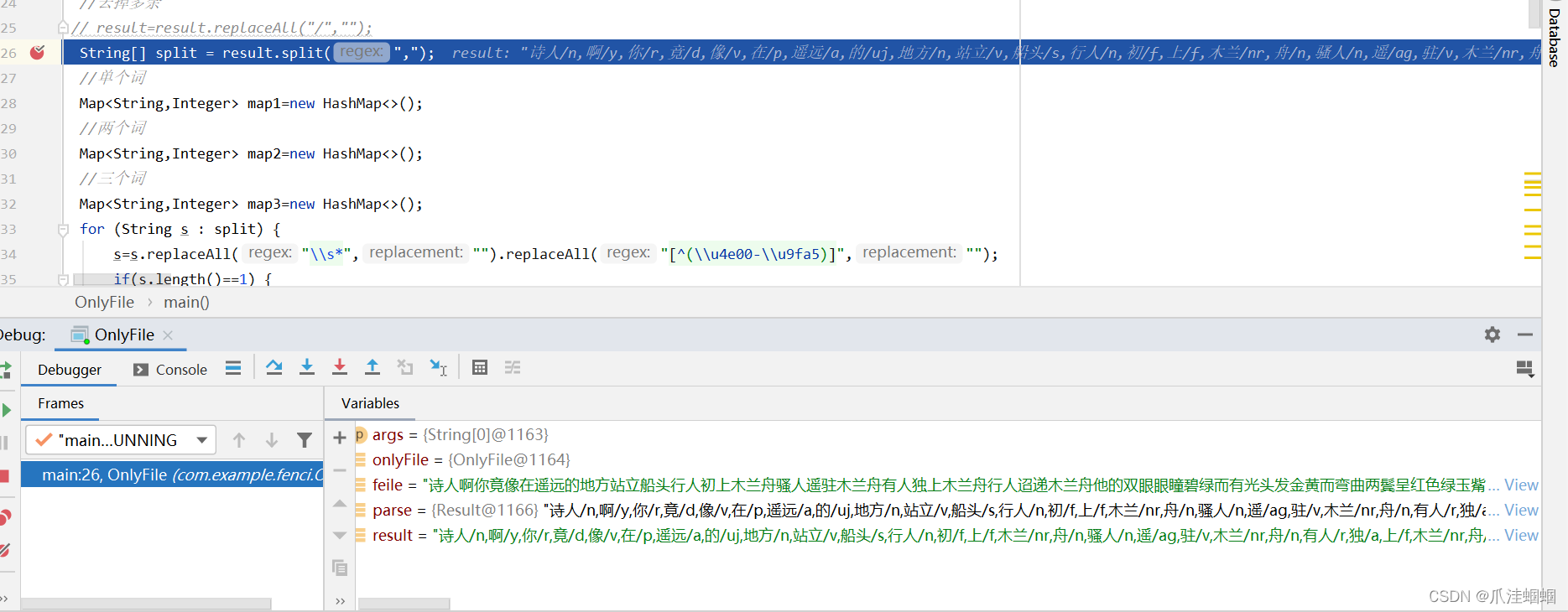Click the Run to Cursor icon
The height and width of the screenshot is (612, 1568).
pos(438,368)
